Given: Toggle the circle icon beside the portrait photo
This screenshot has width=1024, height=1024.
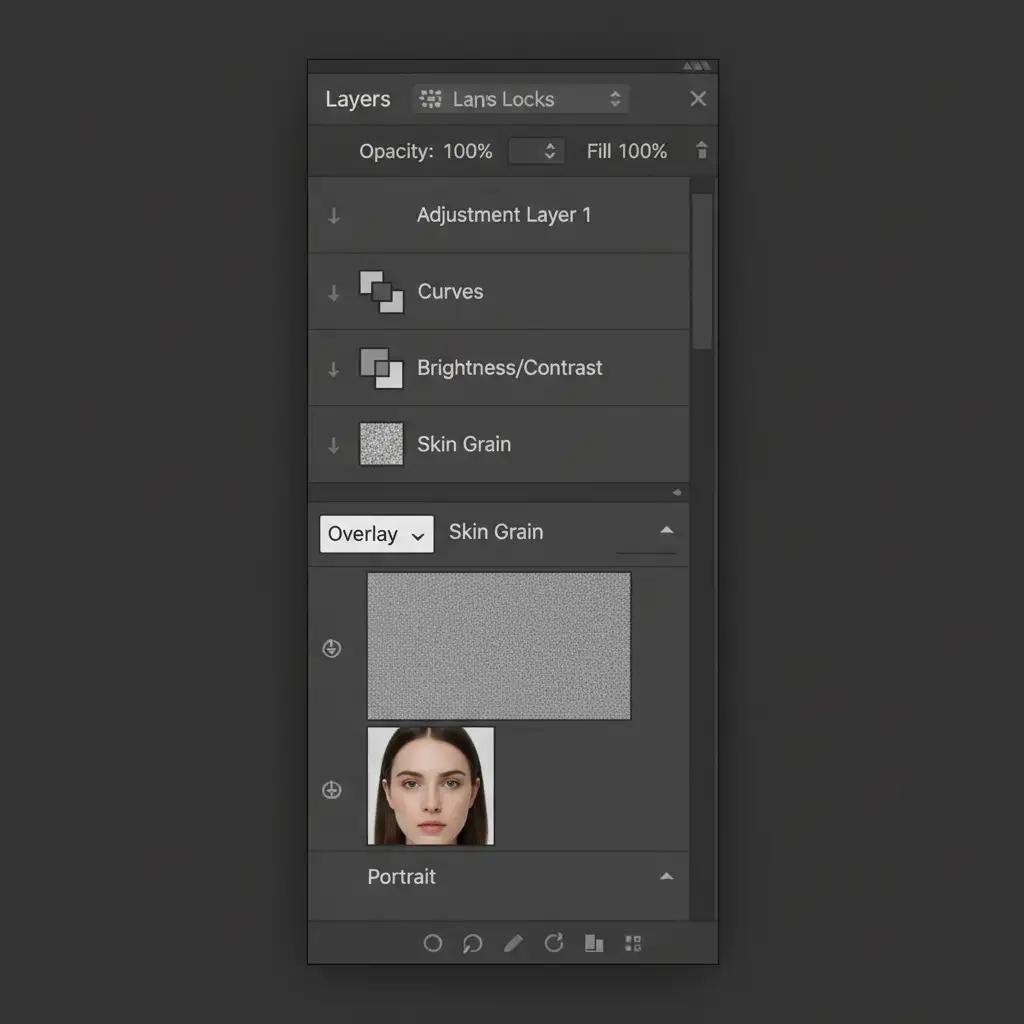Looking at the screenshot, I should coord(332,791).
